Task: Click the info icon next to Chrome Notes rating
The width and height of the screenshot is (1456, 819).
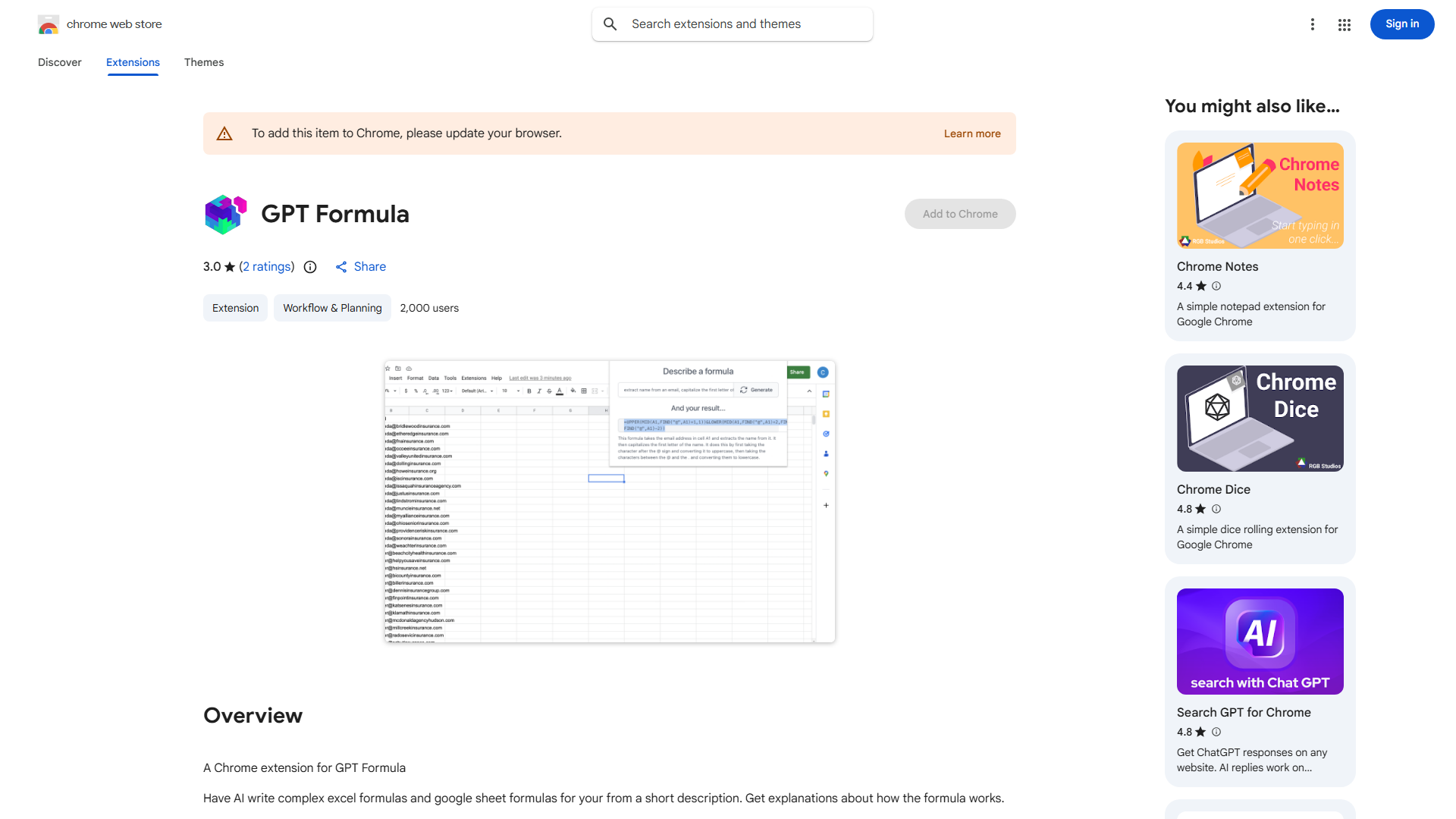Action: point(1216,286)
